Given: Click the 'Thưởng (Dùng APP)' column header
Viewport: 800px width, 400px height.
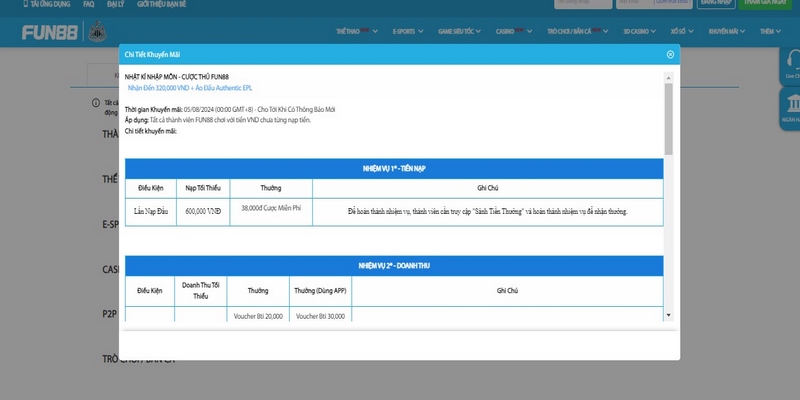Looking at the screenshot, I should pyautogui.click(x=320, y=291).
